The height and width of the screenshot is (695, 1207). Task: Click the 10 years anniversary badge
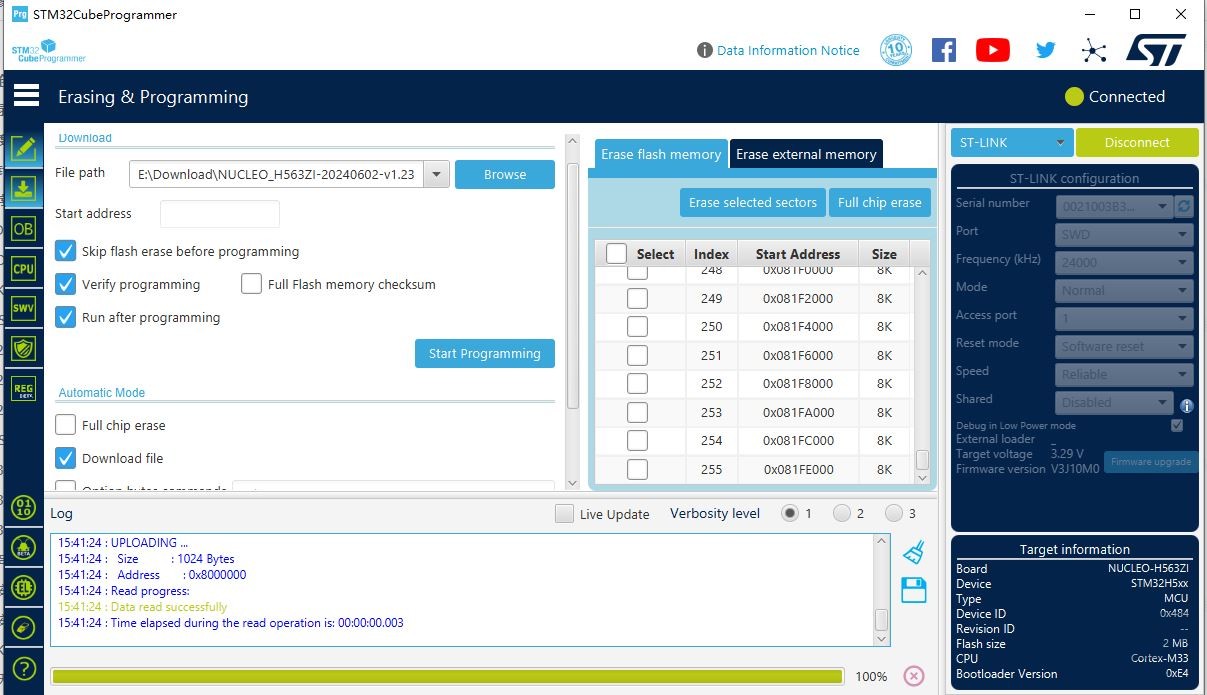point(896,50)
